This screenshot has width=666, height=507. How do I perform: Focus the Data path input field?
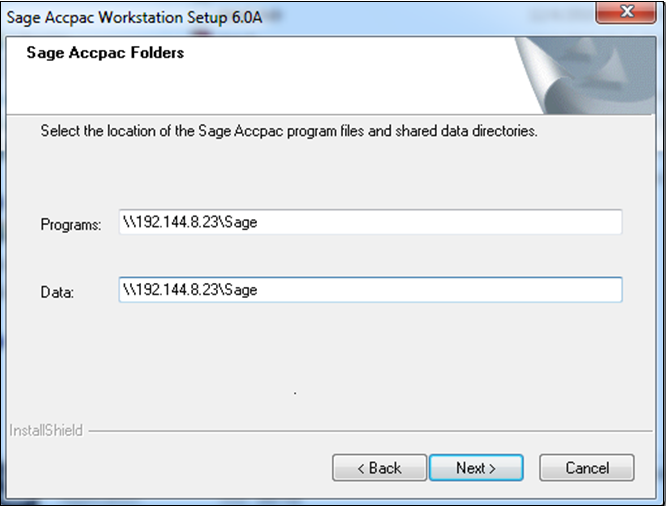click(370, 290)
